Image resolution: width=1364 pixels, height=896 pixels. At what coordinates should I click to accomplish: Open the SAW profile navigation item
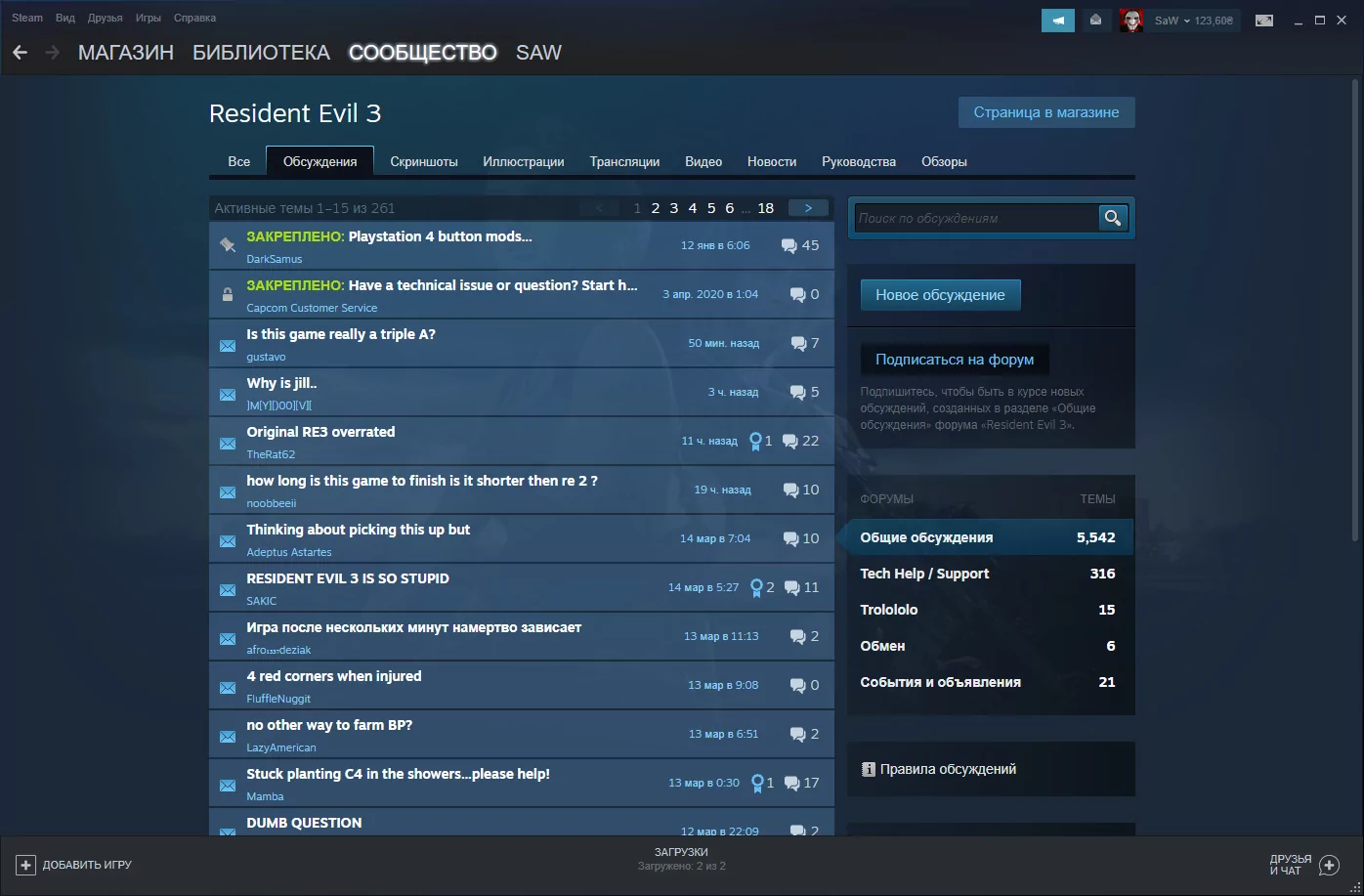538,53
